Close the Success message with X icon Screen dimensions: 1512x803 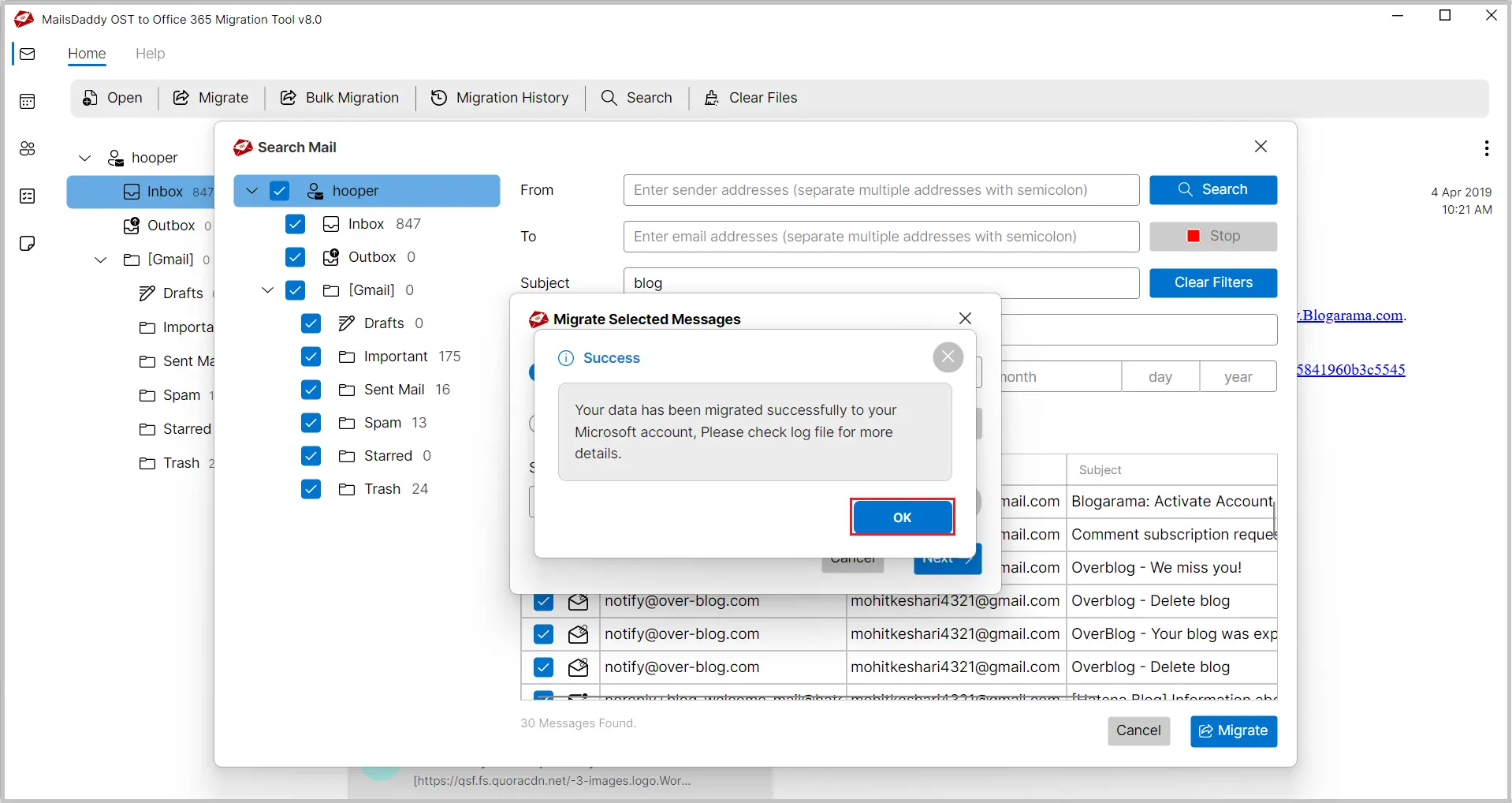coord(948,357)
